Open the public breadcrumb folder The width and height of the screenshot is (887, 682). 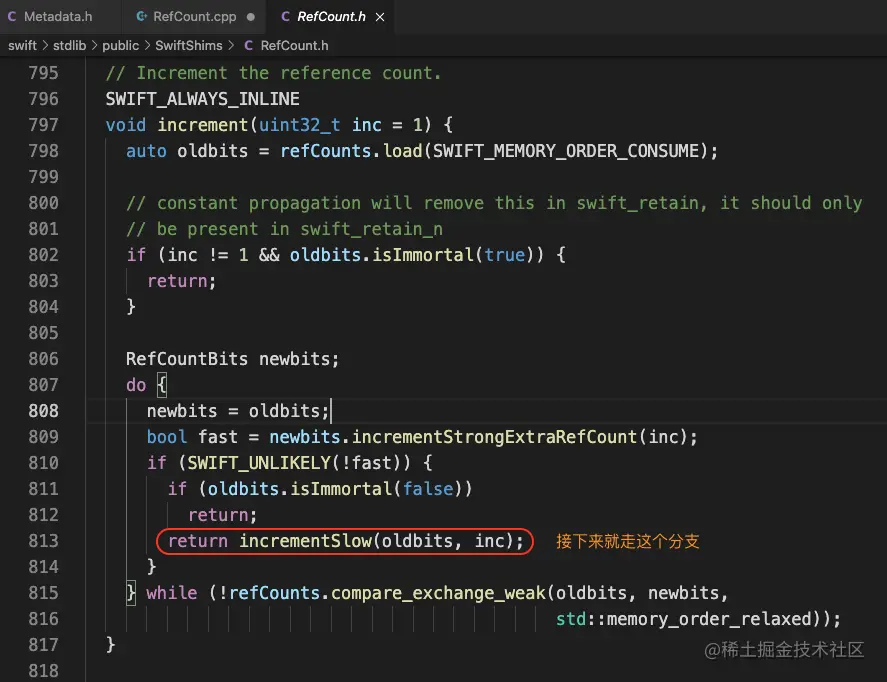(120, 45)
